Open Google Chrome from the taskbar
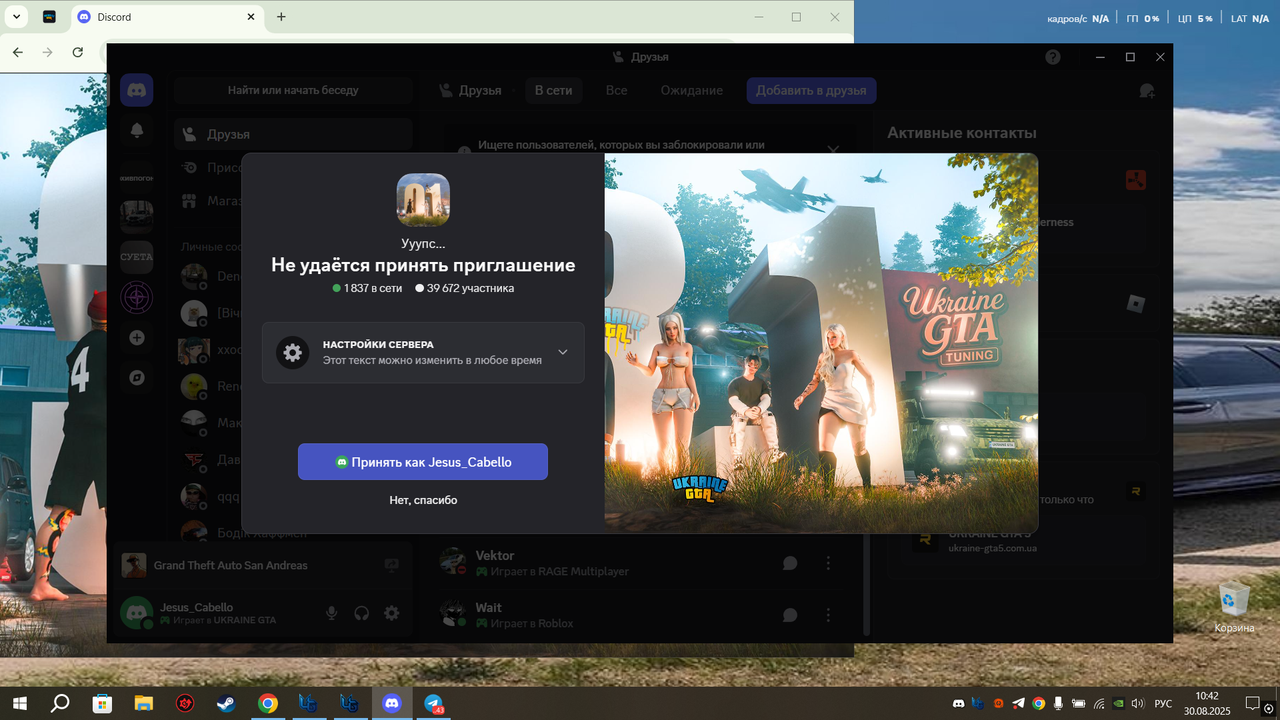The image size is (1280, 720). (267, 703)
